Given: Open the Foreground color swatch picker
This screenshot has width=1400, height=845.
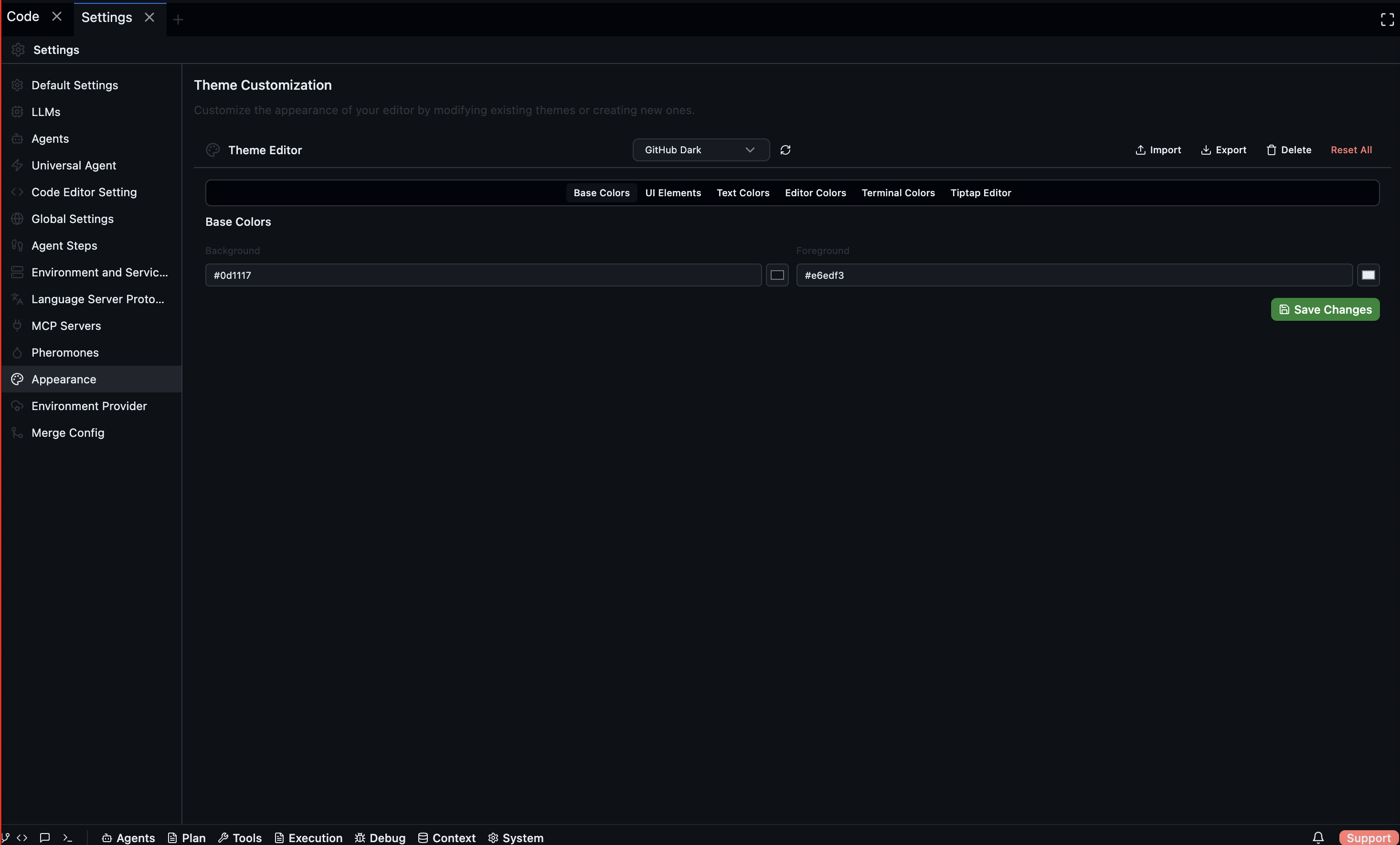Looking at the screenshot, I should (x=1368, y=275).
